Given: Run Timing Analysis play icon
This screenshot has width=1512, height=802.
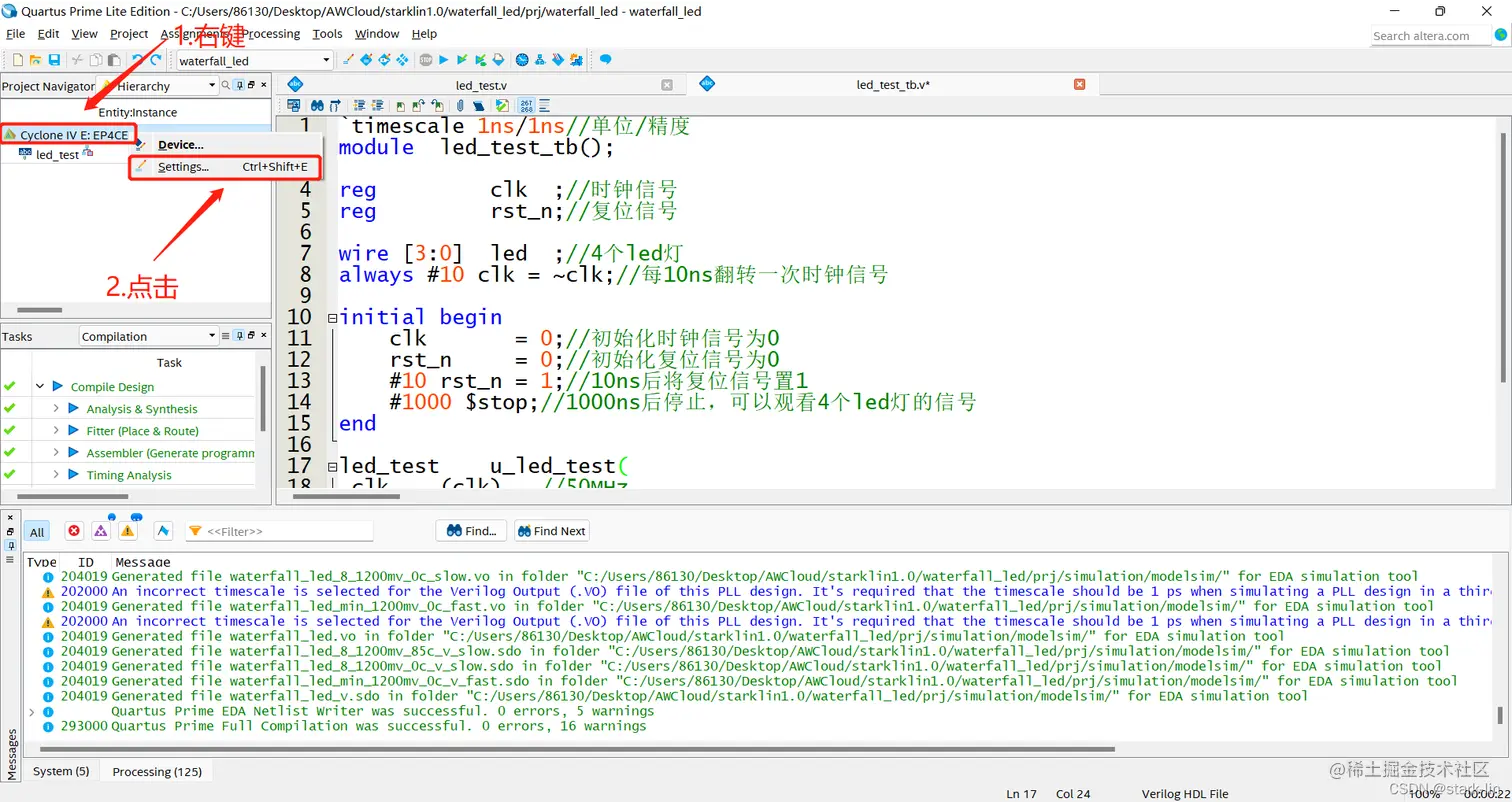Looking at the screenshot, I should [x=73, y=474].
